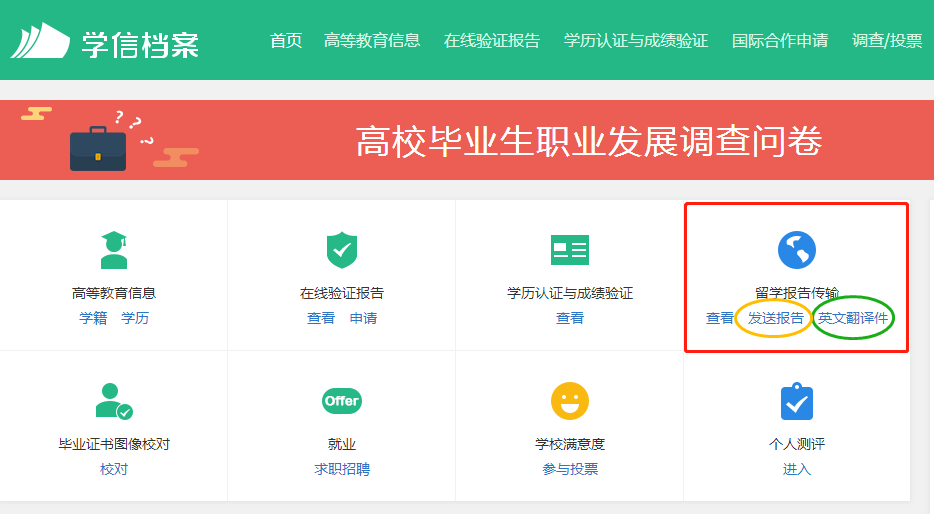Open 在线验证报告 in the navigation bar

[x=492, y=41]
